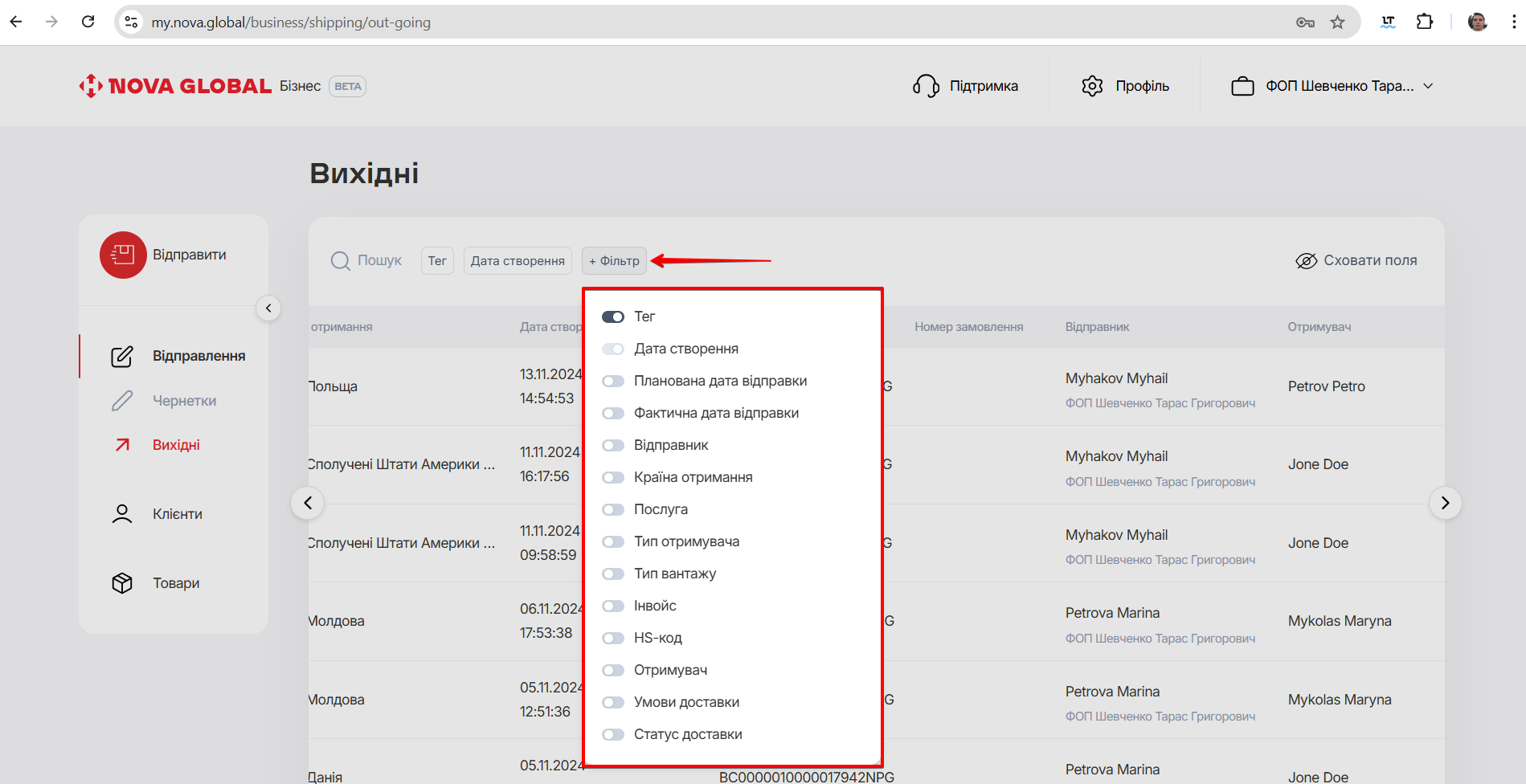Click the Дата створення filter chip
This screenshot has height=784, width=1526.
[518, 261]
